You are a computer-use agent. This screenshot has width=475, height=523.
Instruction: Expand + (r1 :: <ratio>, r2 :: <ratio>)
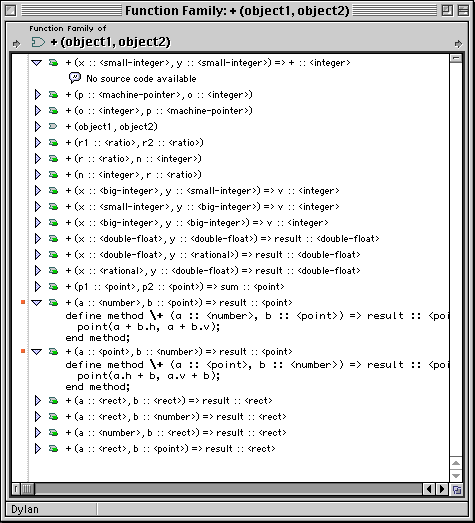38,142
